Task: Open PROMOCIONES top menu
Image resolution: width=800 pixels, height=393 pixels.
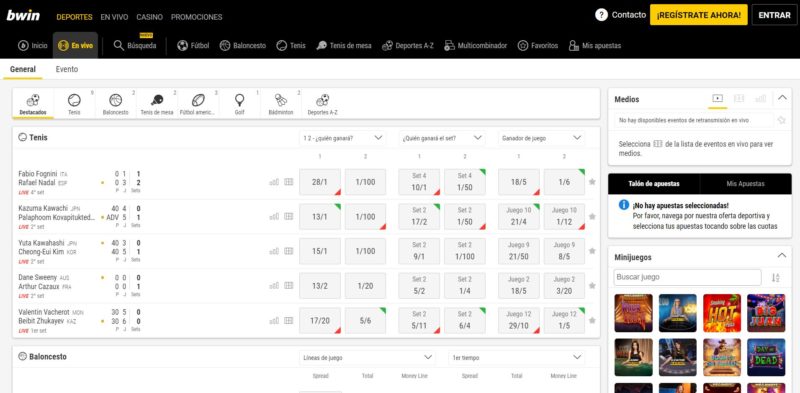Action: click(x=196, y=17)
